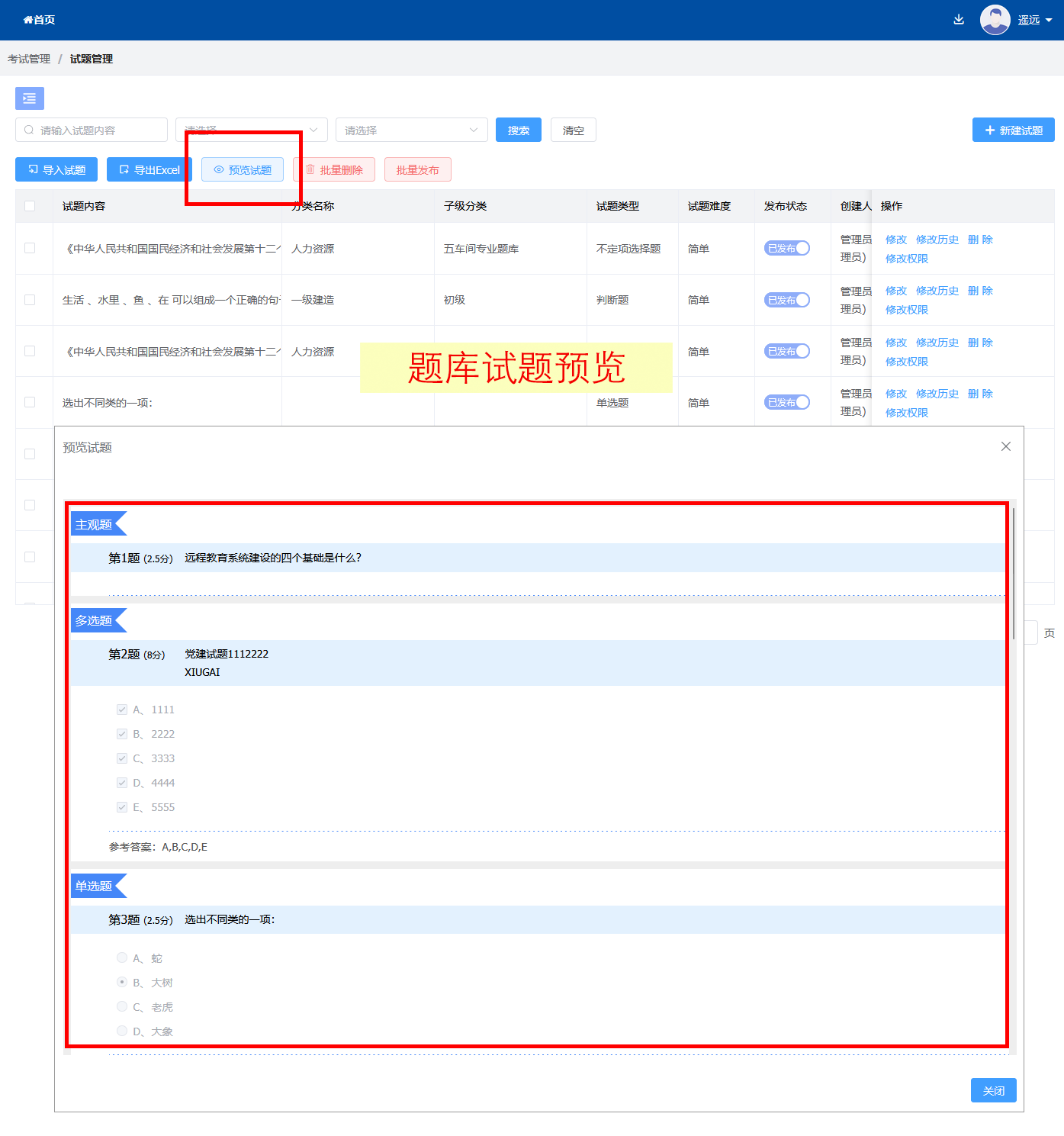Image resolution: width=1064 pixels, height=1136 pixels.
Task: Click 试题管理 breadcrumb item
Action: point(92,59)
